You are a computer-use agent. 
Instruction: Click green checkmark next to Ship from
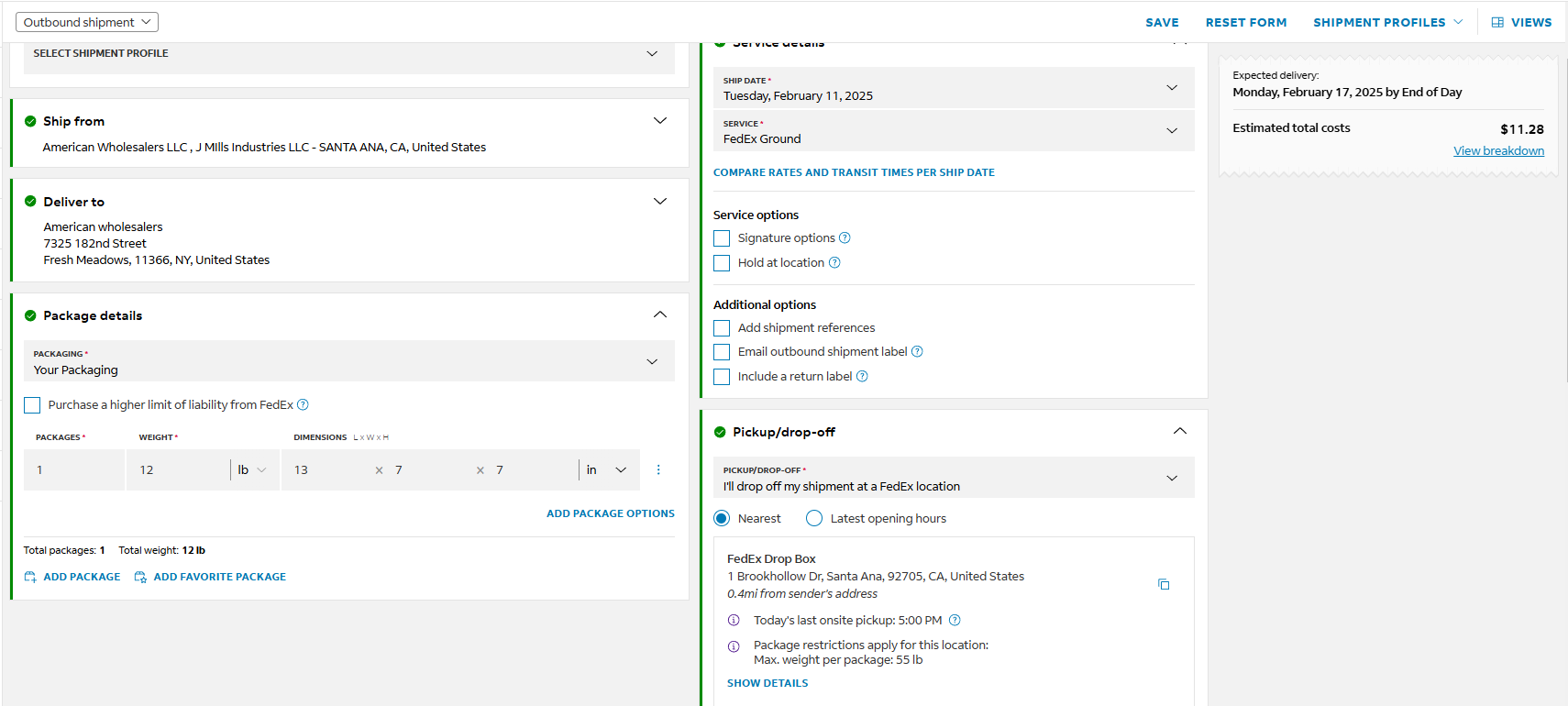click(30, 121)
